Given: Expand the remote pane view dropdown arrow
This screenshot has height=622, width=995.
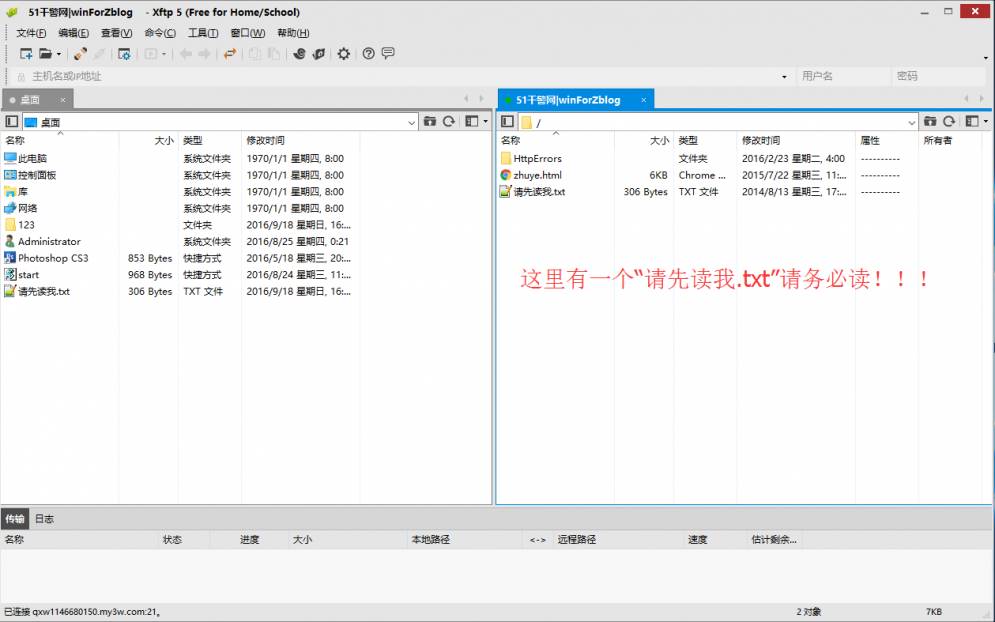Looking at the screenshot, I should pos(985,121).
